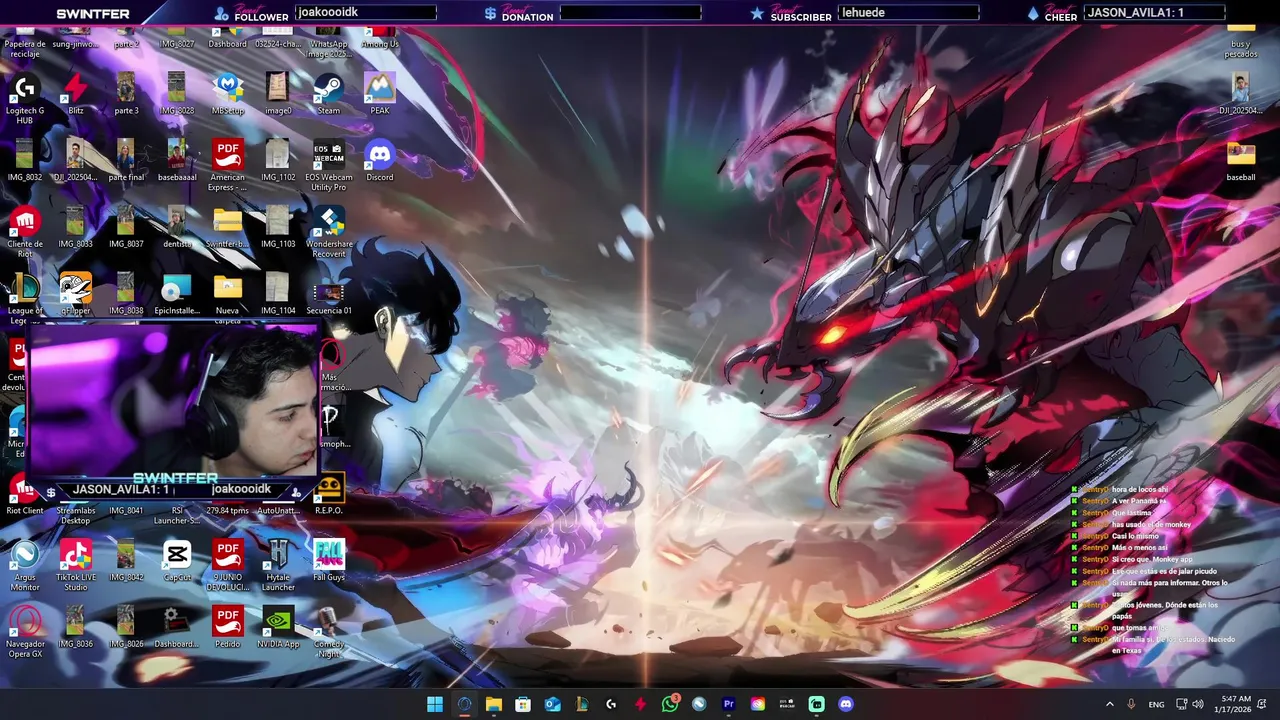Screen dimensions: 1280x720
Task: Select American Express PDF file
Action: tap(228, 166)
